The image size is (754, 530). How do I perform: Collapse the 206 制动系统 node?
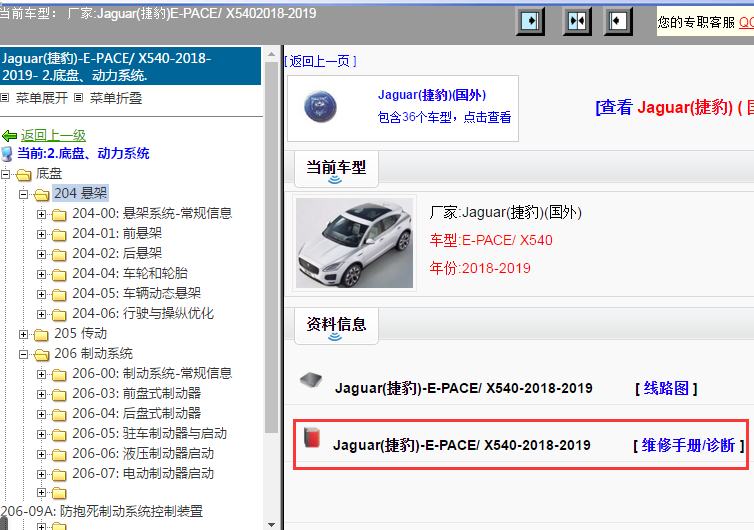click(23, 354)
